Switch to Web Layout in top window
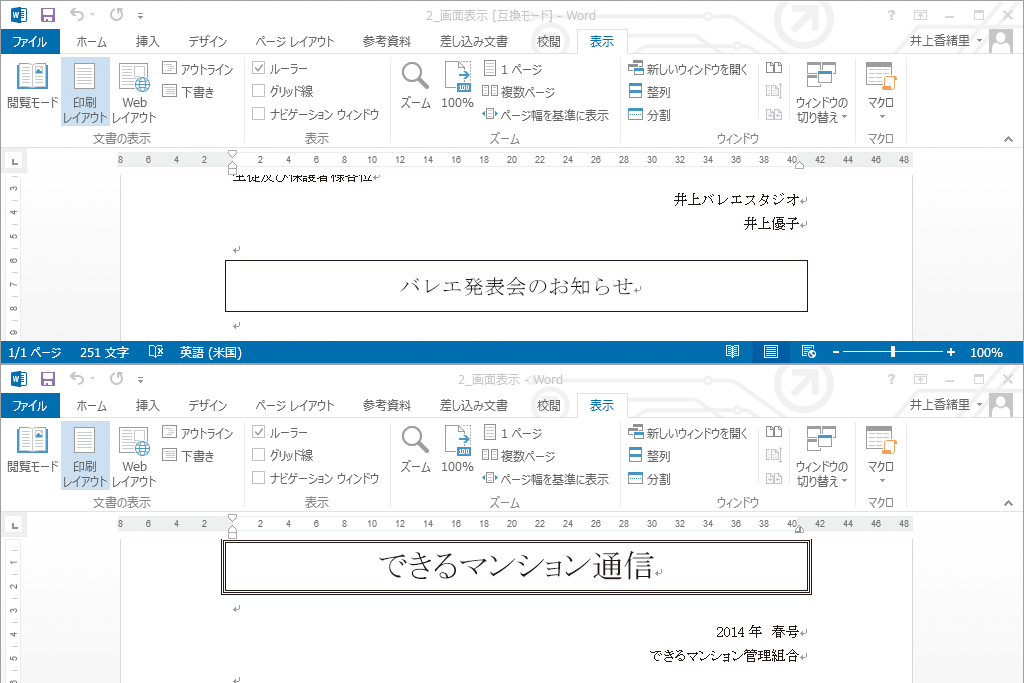1024x683 pixels. [134, 91]
